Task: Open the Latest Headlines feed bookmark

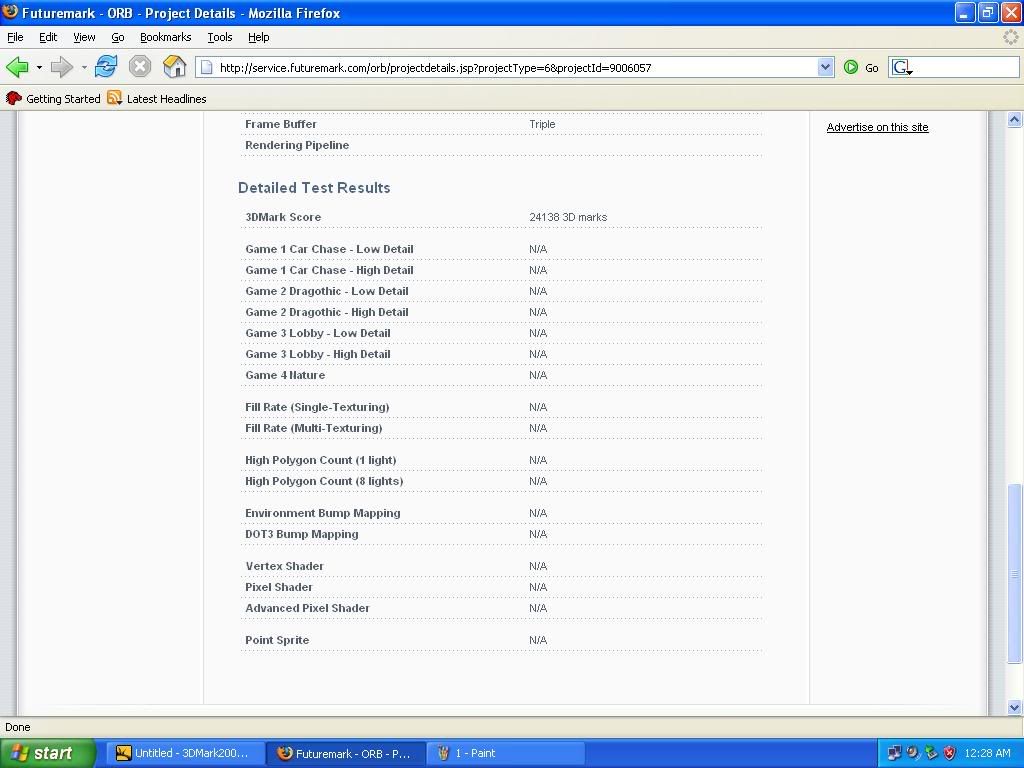Action: click(157, 99)
